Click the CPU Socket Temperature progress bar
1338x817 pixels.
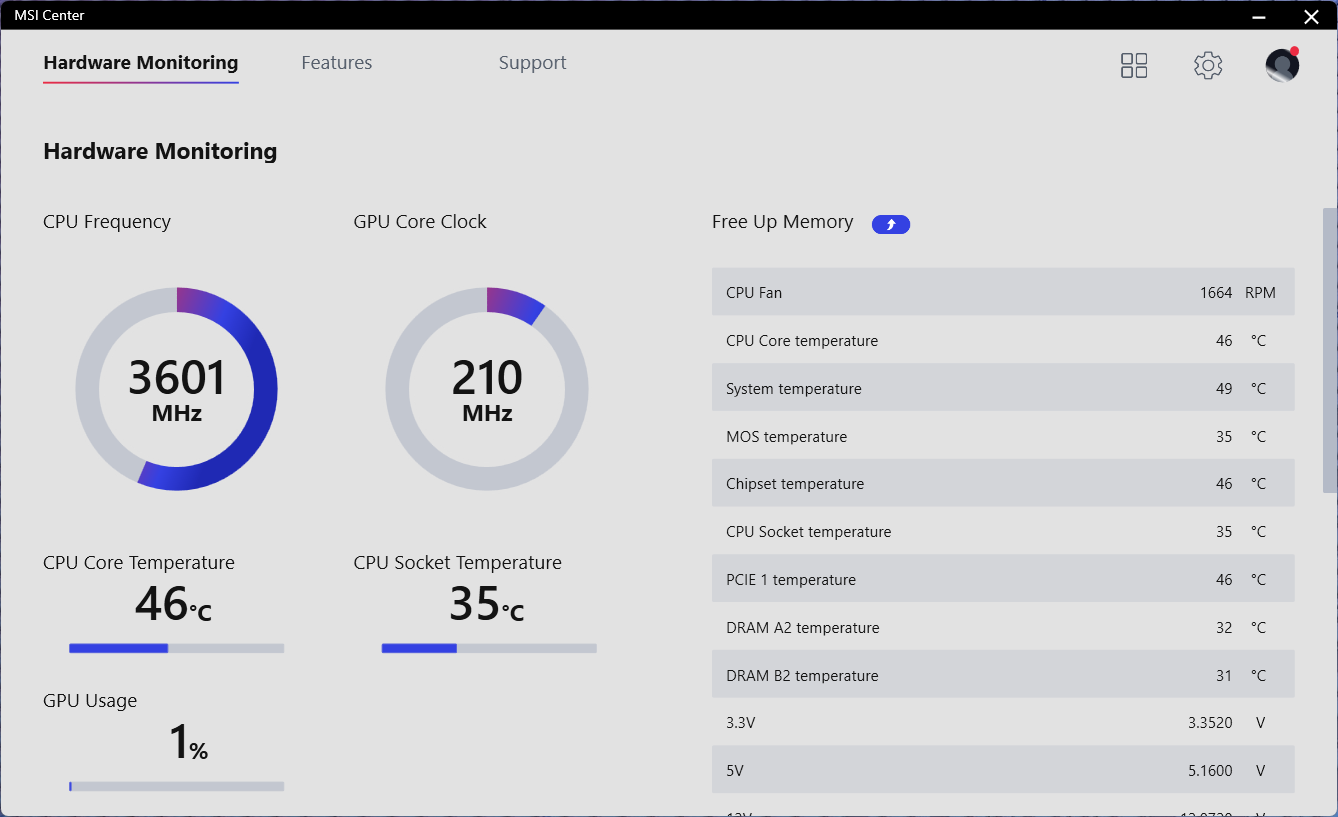(489, 648)
